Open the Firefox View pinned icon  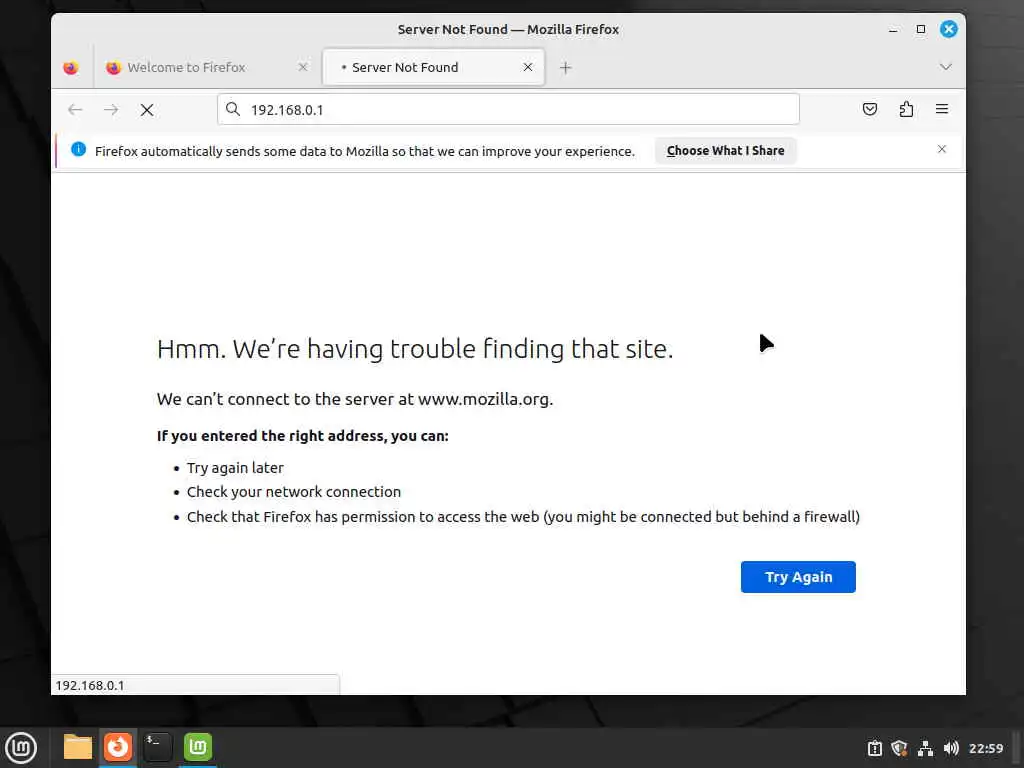71,67
